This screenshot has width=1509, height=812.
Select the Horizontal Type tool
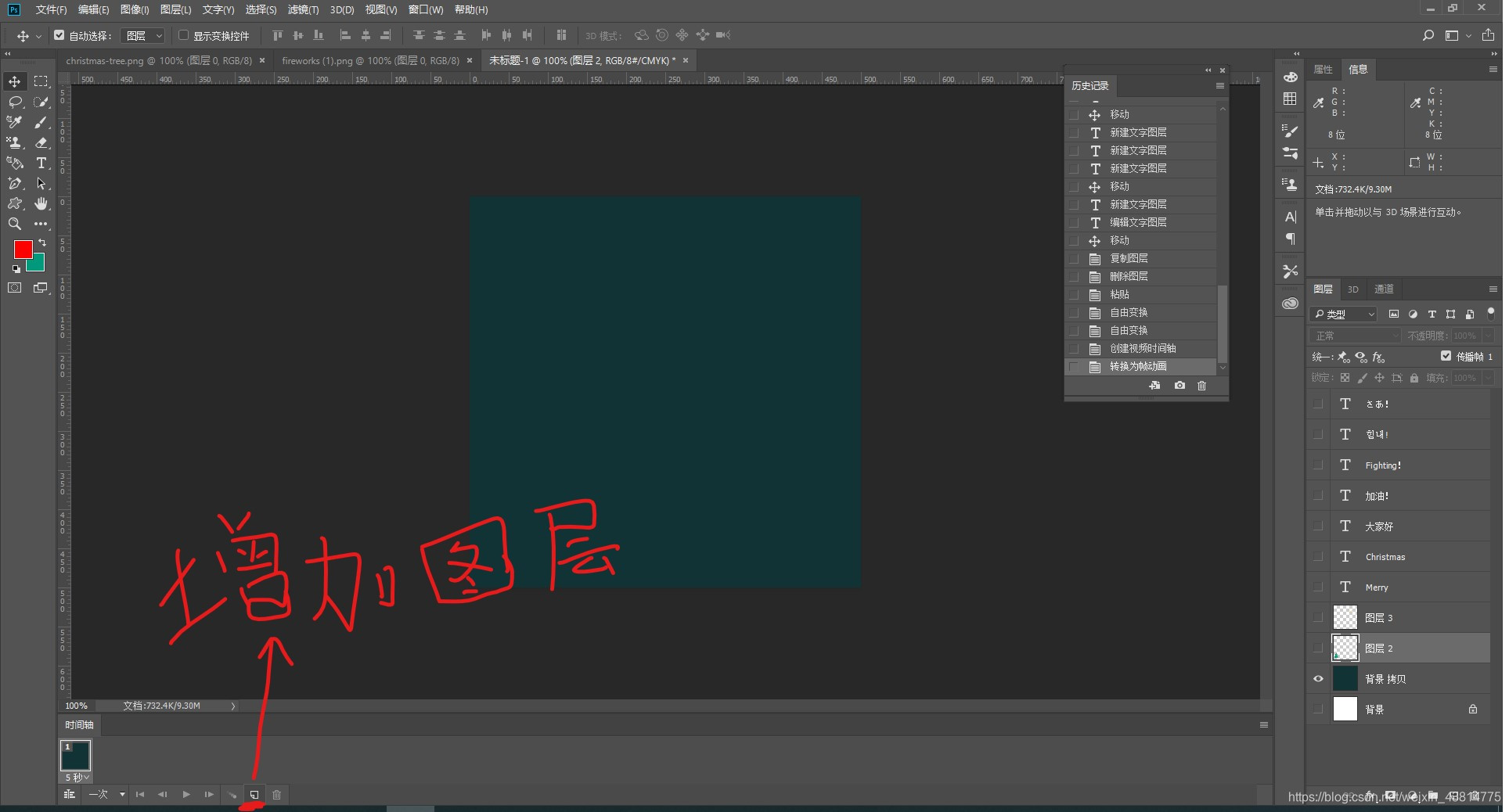[x=41, y=163]
